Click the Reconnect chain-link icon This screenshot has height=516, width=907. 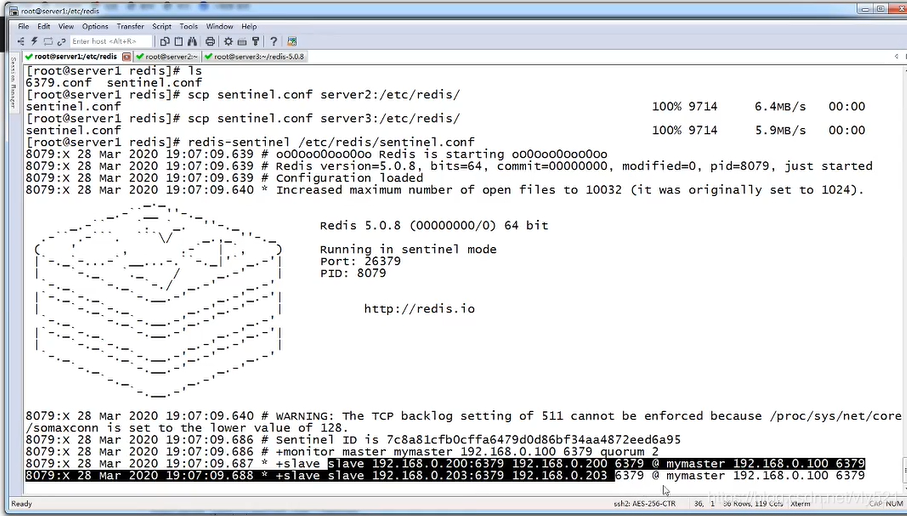point(61,41)
